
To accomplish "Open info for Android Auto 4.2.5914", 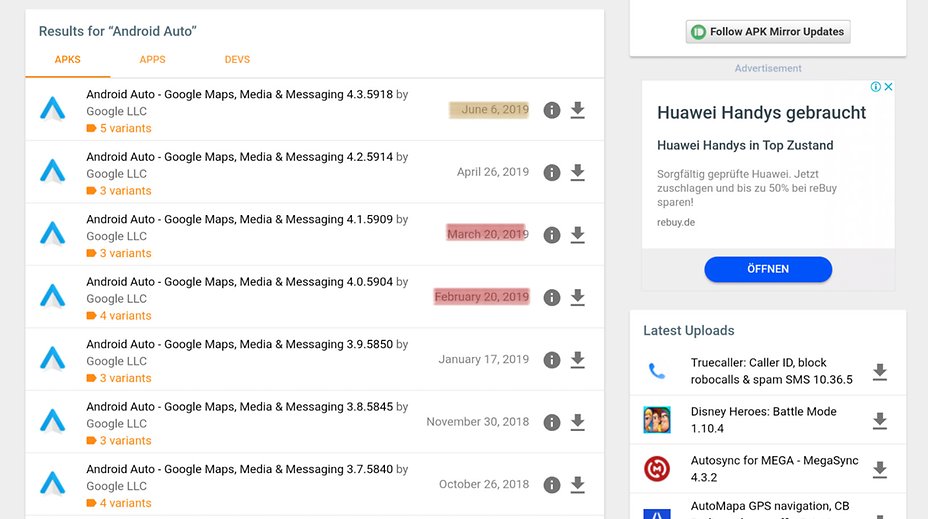I will 552,172.
